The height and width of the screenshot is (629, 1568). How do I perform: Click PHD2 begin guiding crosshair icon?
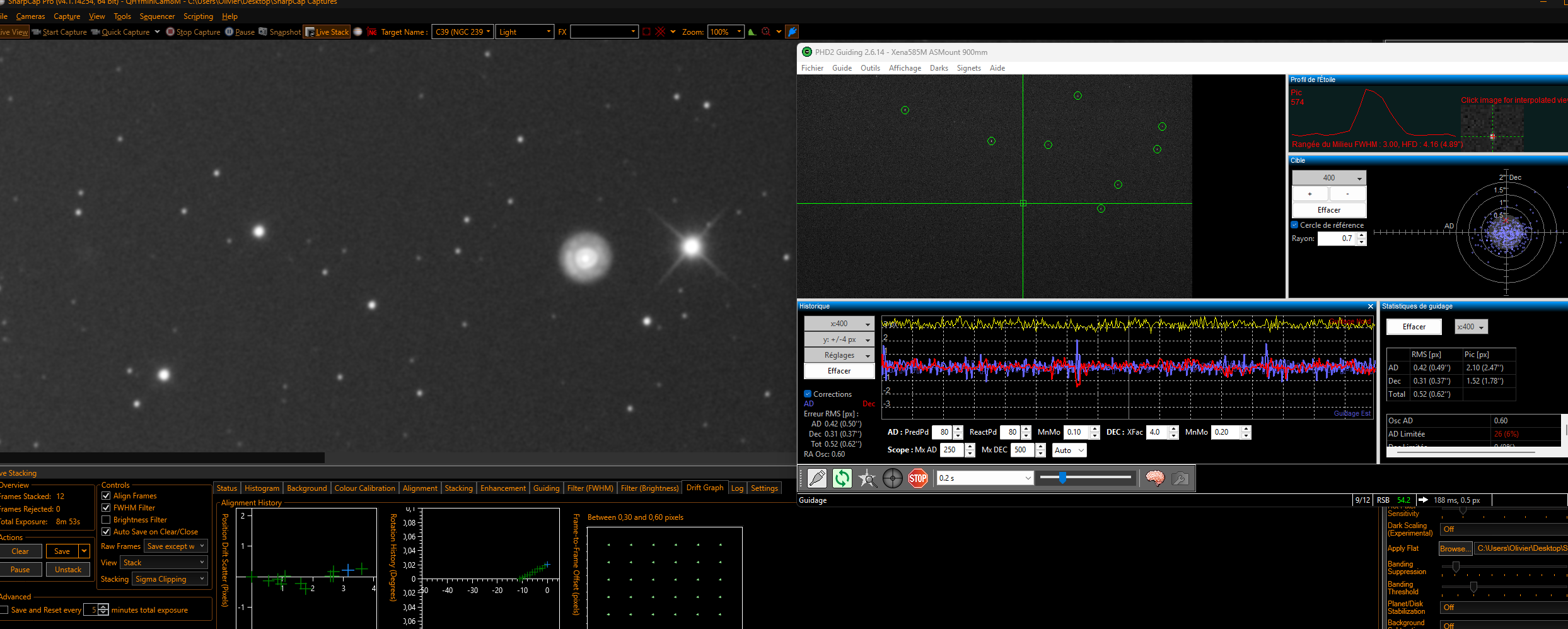(893, 478)
